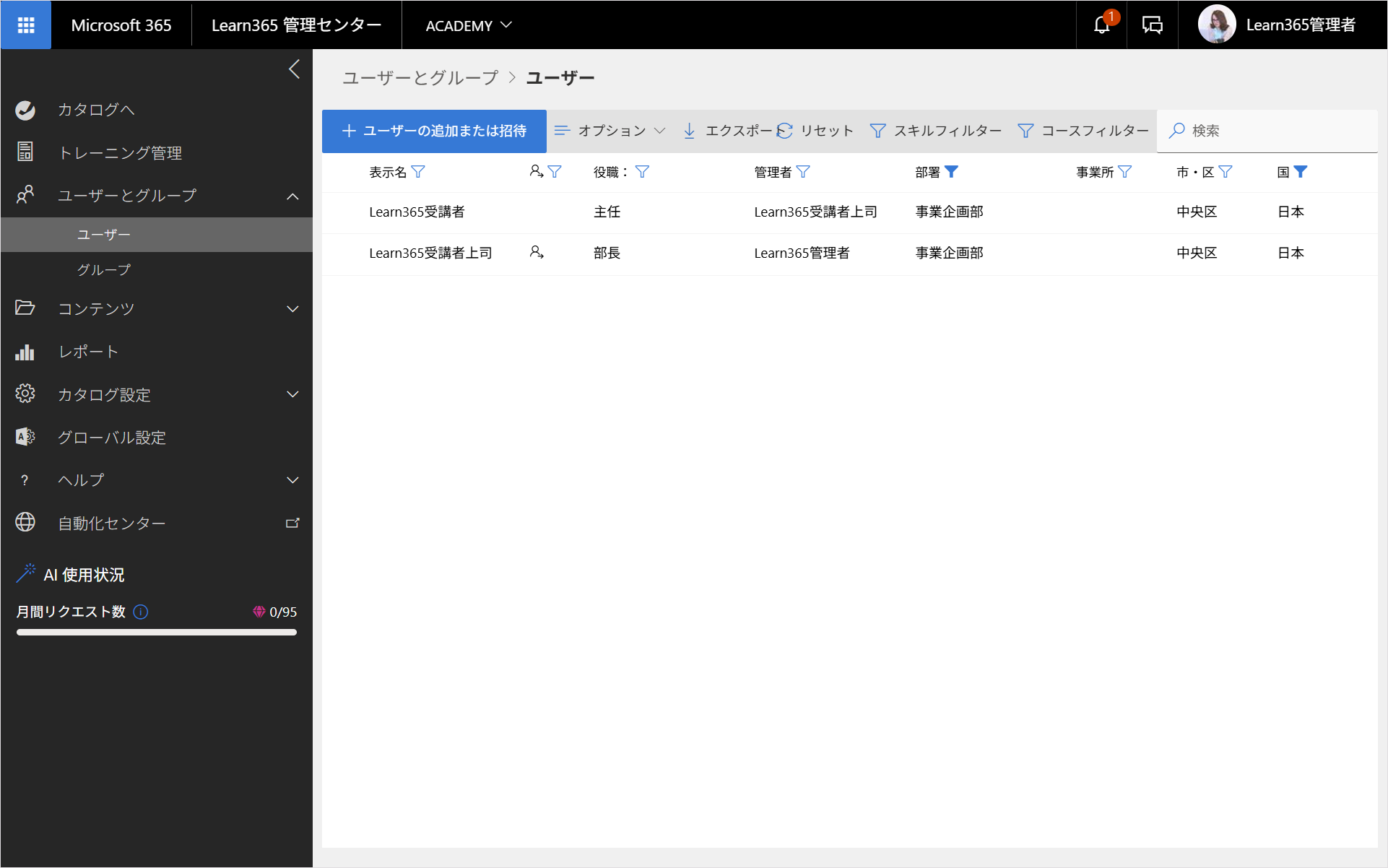
Task: Expand the ヘルプ section chevron
Action: [292, 480]
